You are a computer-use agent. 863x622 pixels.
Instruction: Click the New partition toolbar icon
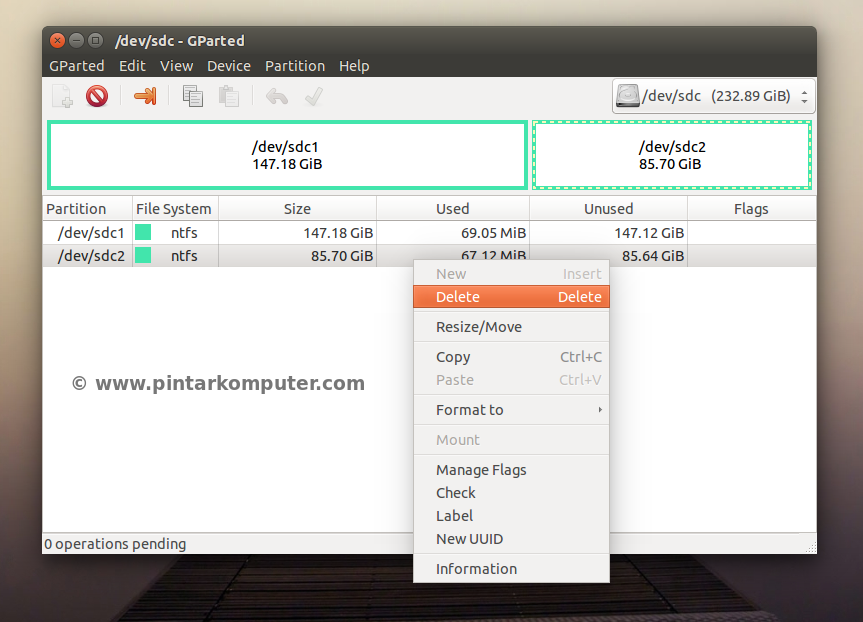click(x=62, y=96)
